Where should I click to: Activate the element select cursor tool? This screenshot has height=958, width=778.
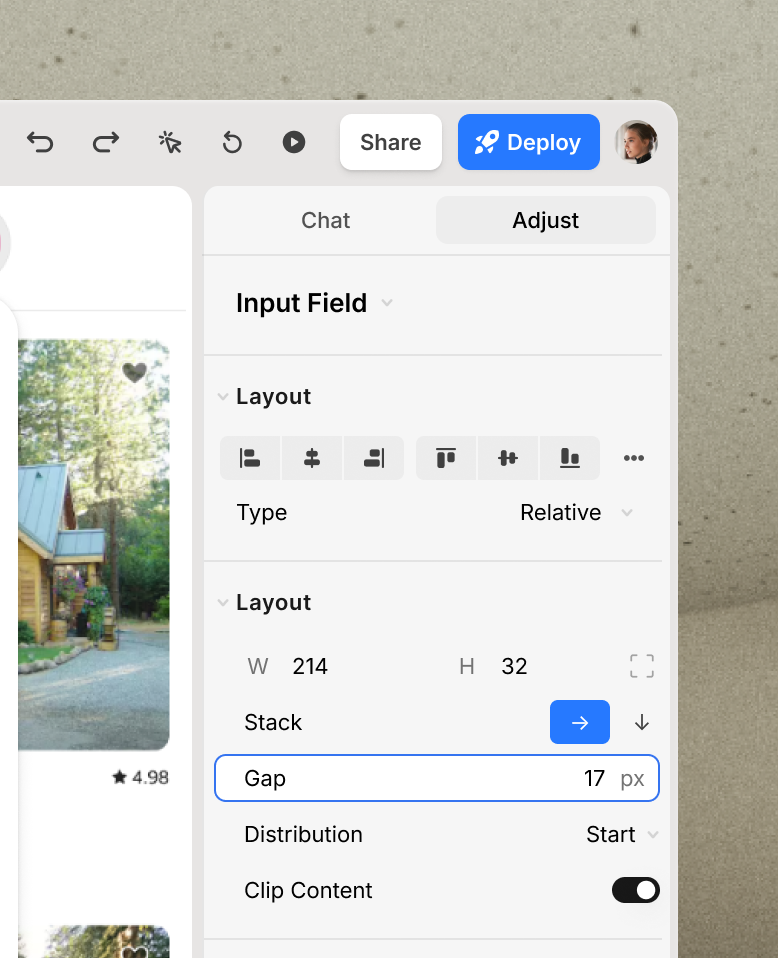click(x=170, y=142)
